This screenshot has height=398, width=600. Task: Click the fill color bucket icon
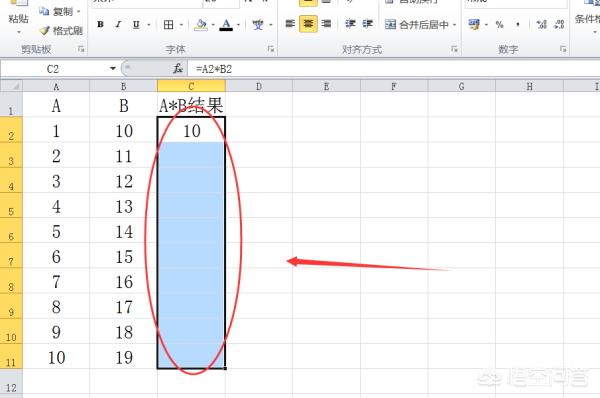(x=201, y=24)
